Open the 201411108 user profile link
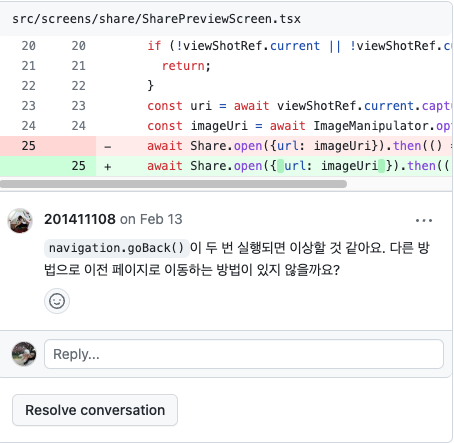Viewport: 454px width, 443px height. (x=80, y=219)
